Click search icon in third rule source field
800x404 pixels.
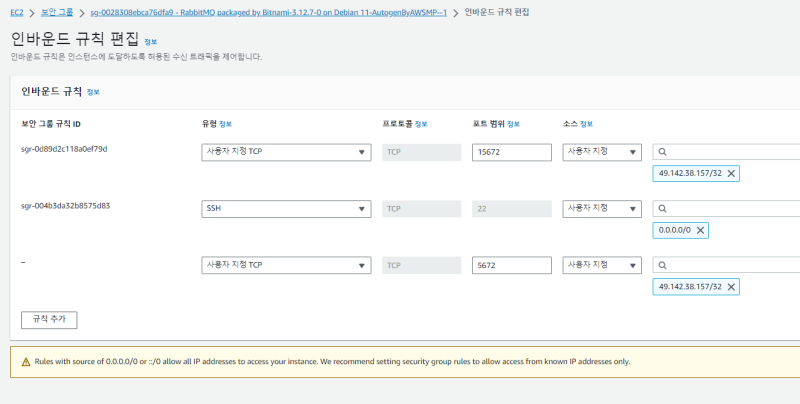(663, 266)
